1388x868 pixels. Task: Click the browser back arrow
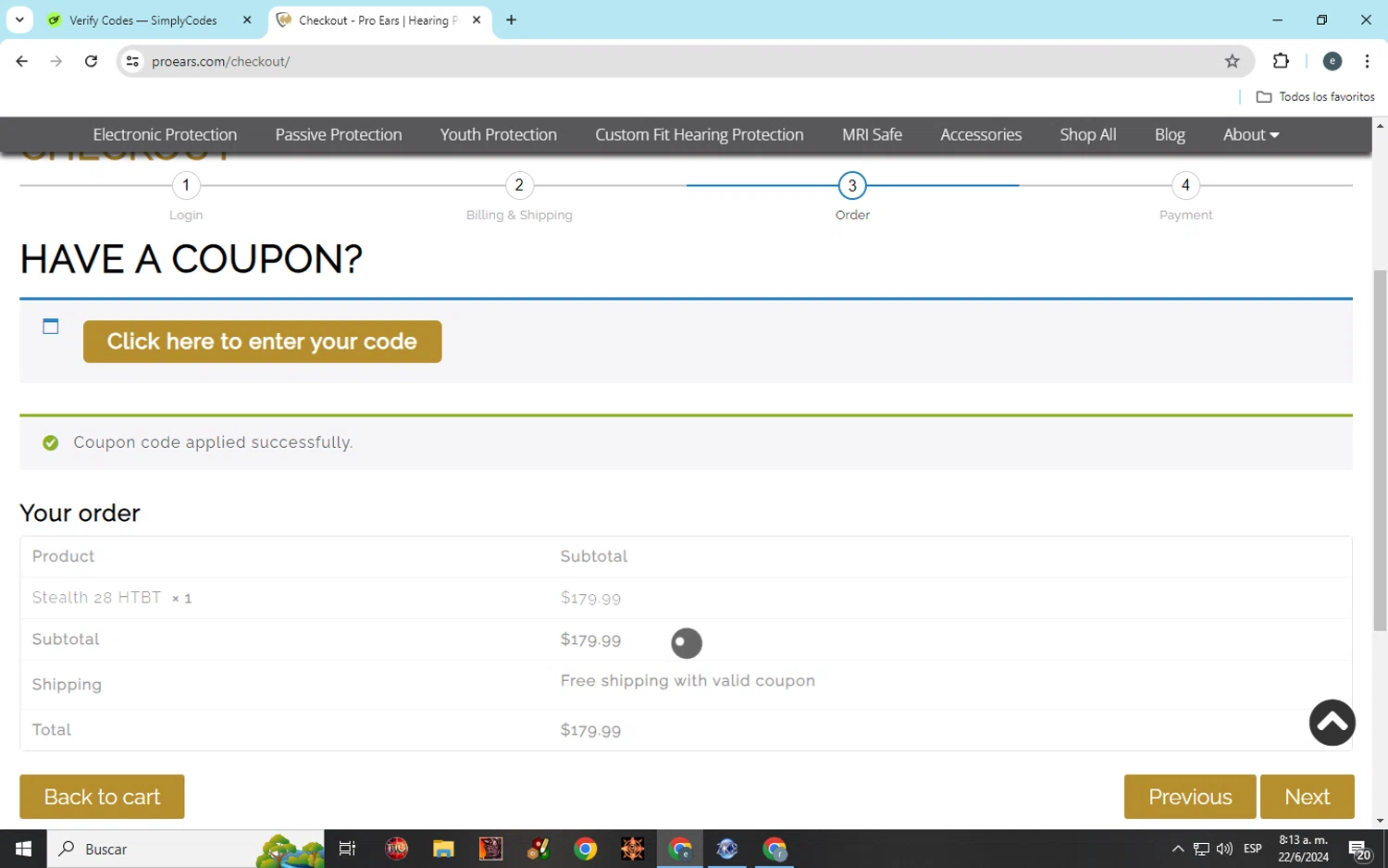22,61
